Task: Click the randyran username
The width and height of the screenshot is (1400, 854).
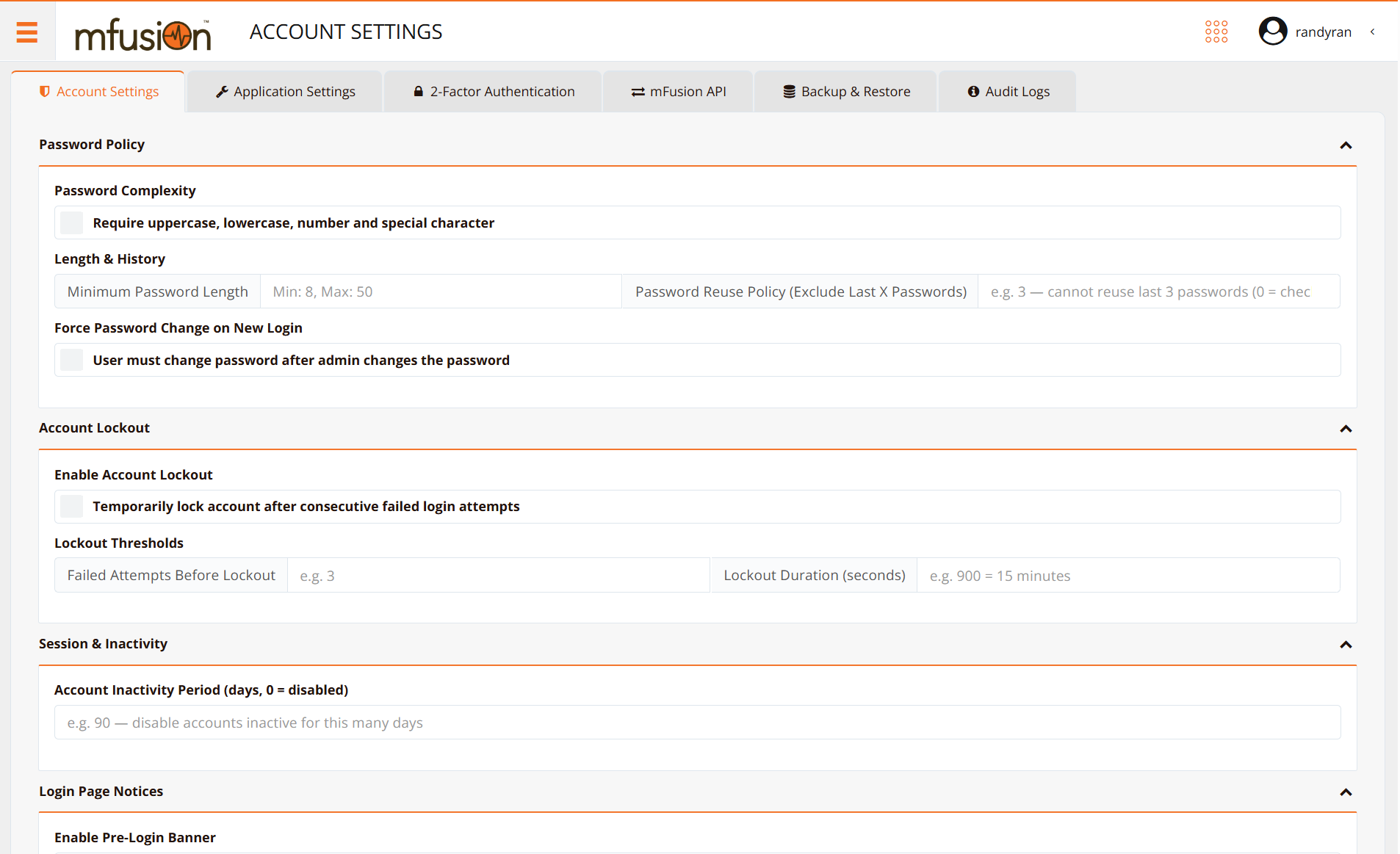Action: pyautogui.click(x=1323, y=32)
